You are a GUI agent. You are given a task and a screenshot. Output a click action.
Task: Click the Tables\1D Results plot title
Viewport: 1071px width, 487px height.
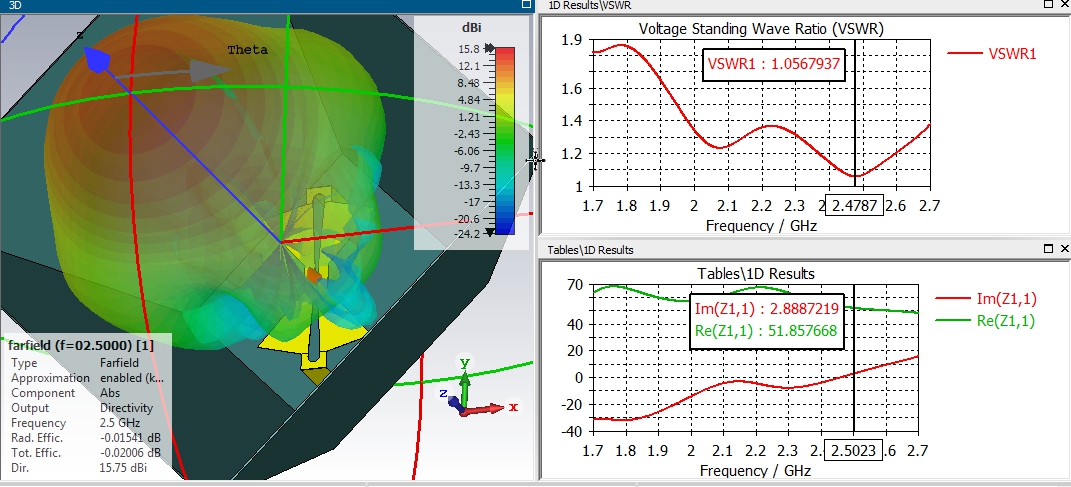(x=755, y=273)
